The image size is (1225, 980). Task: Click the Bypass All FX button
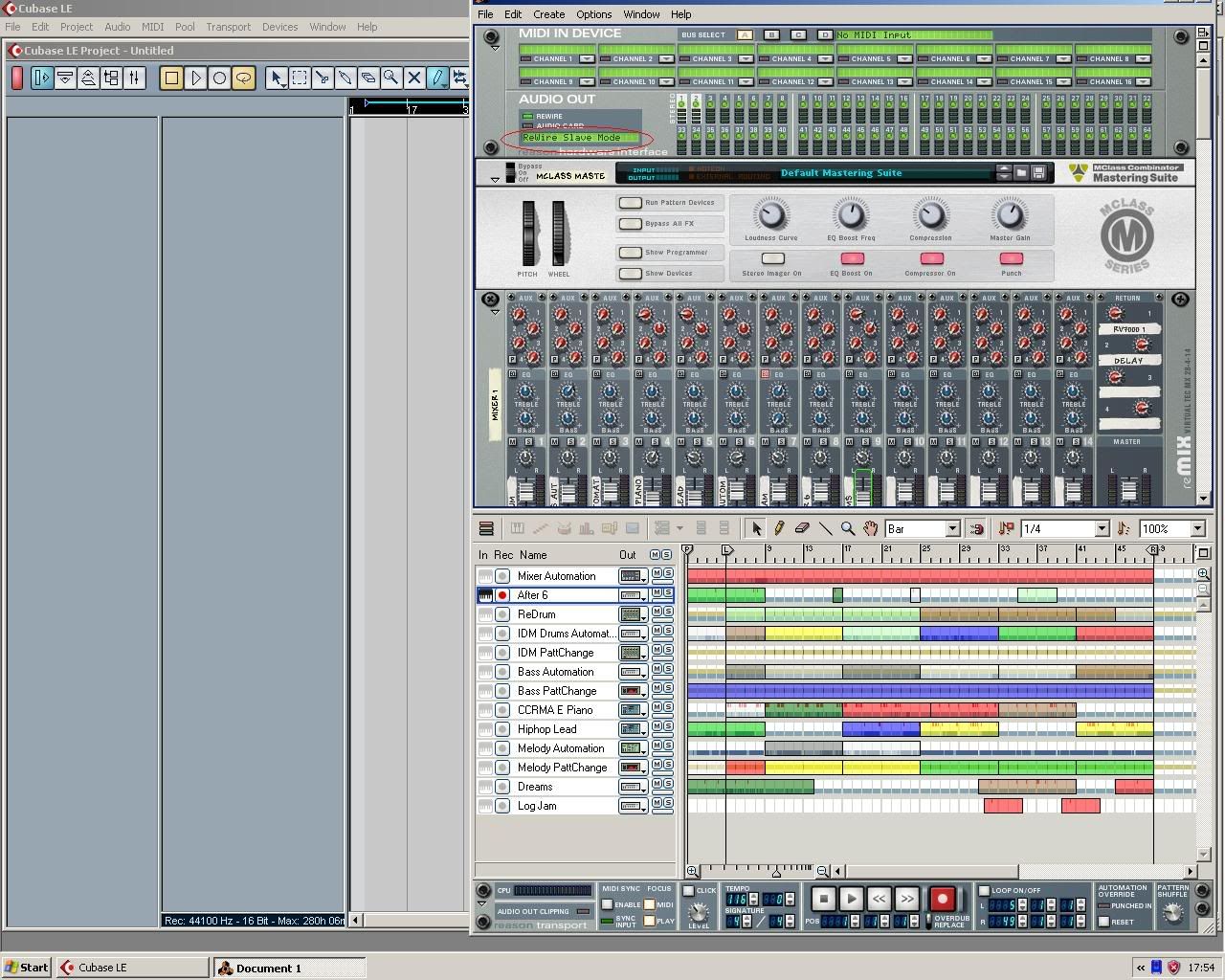click(x=630, y=224)
